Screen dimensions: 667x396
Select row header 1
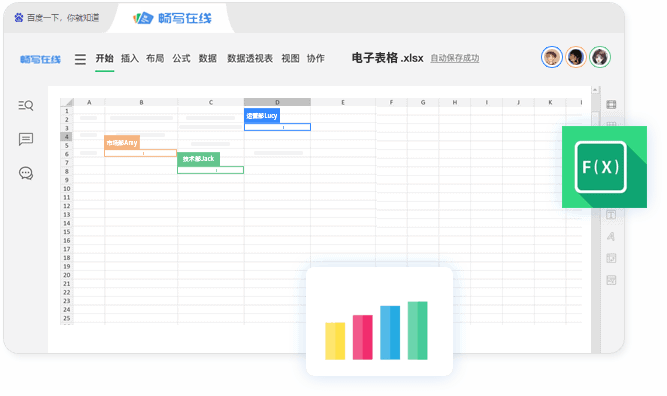(67, 111)
